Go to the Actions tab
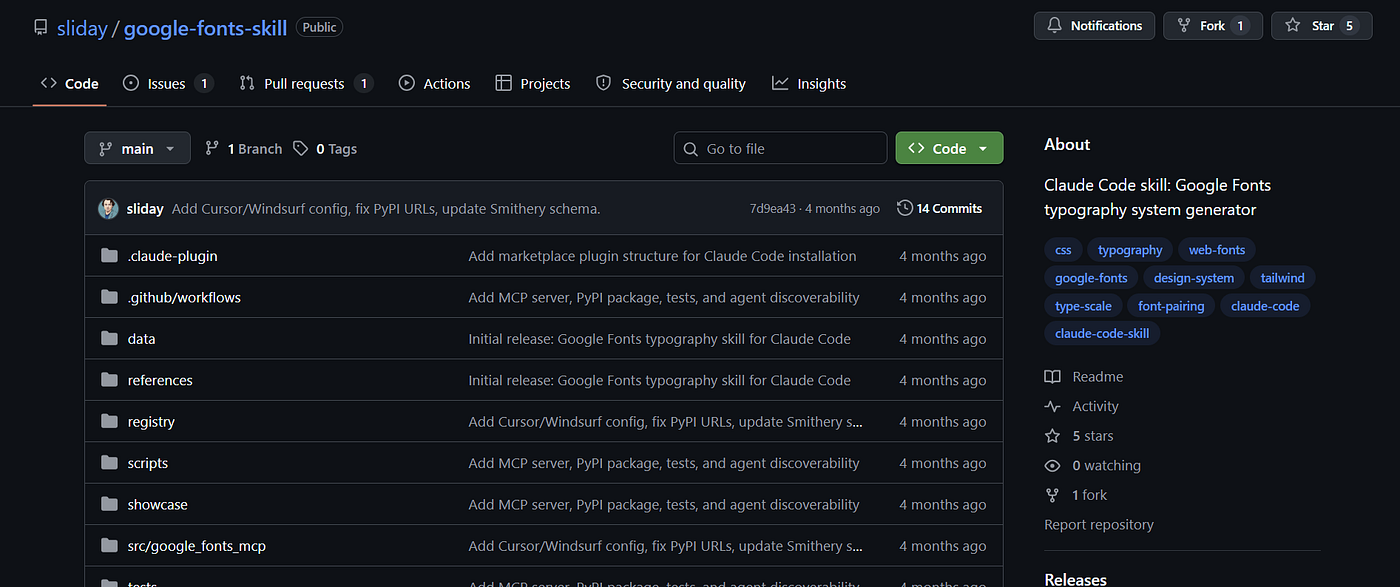The height and width of the screenshot is (587, 1400). (434, 84)
